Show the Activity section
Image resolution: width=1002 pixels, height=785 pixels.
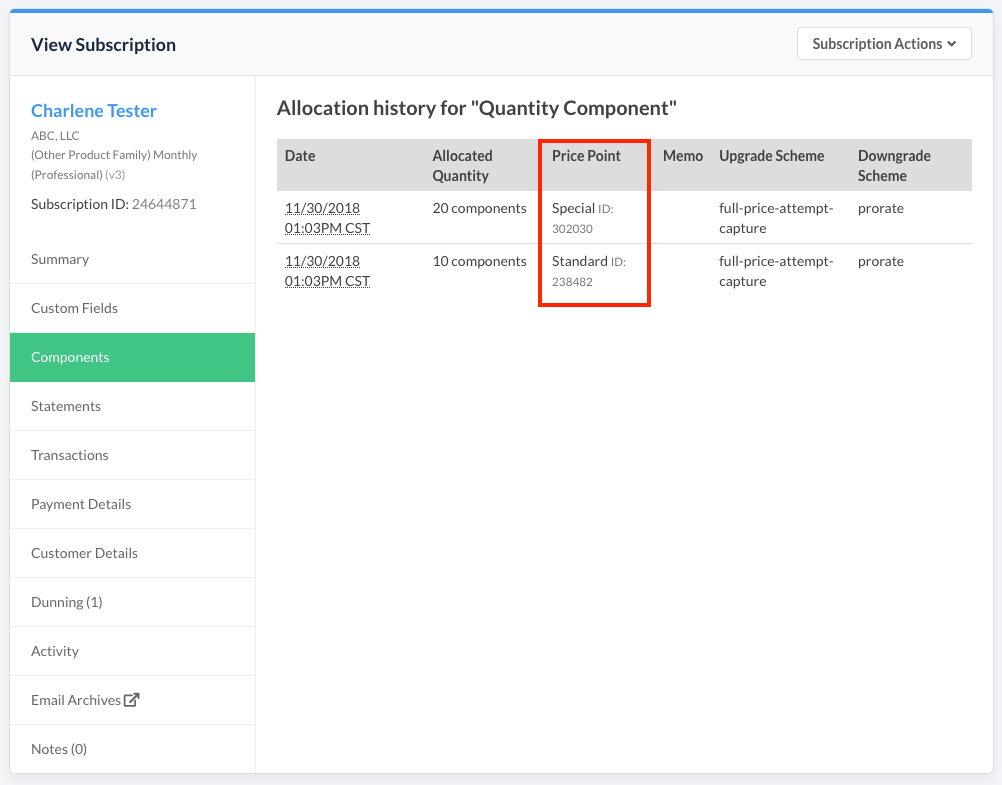point(55,651)
